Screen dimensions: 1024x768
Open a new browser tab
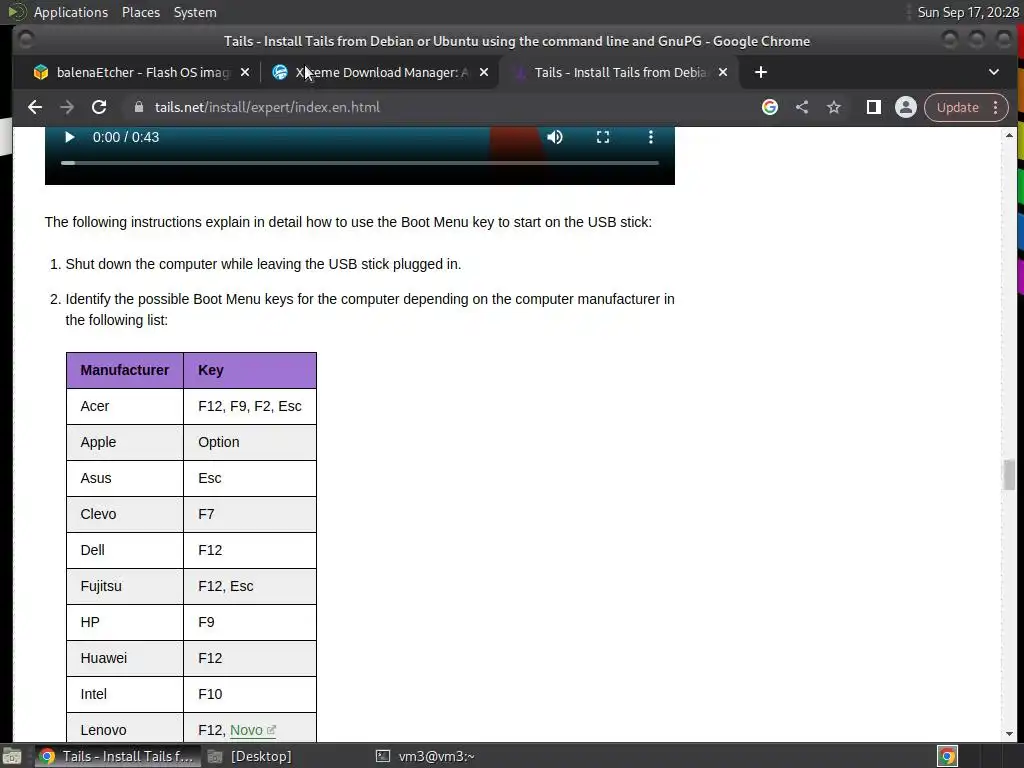[x=761, y=72]
